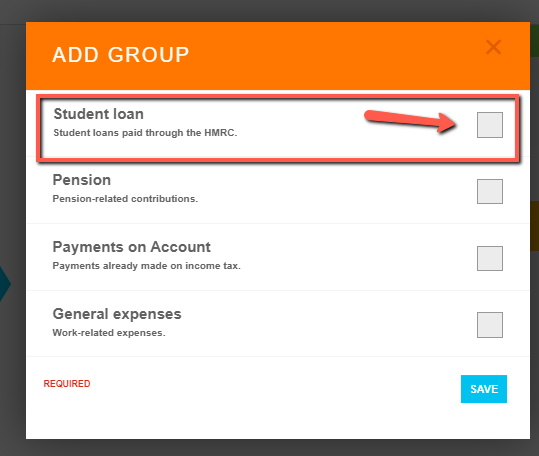This screenshot has width=539, height=456.
Task: Tick the Pension checkbox
Action: pos(490,191)
